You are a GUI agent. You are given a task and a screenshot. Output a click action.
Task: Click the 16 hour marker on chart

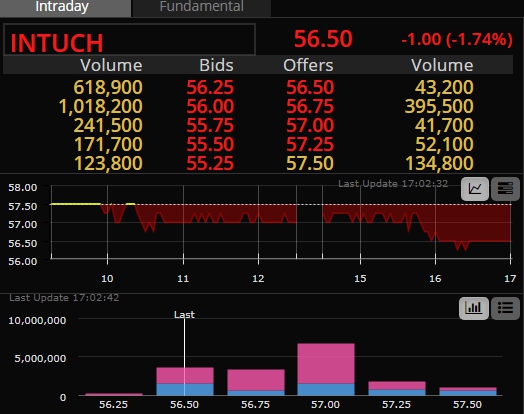[x=435, y=279]
